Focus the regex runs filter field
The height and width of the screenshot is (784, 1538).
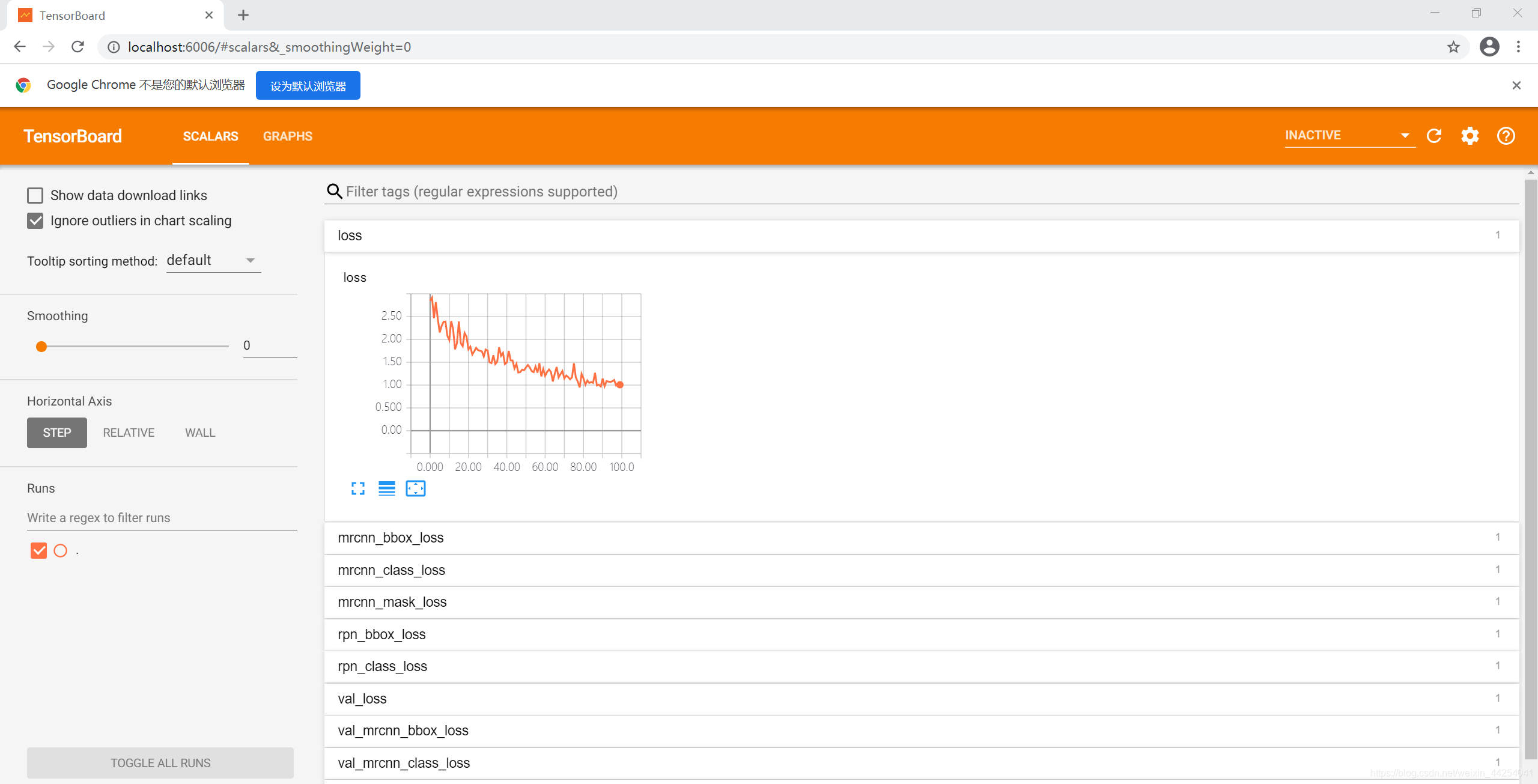coord(162,518)
